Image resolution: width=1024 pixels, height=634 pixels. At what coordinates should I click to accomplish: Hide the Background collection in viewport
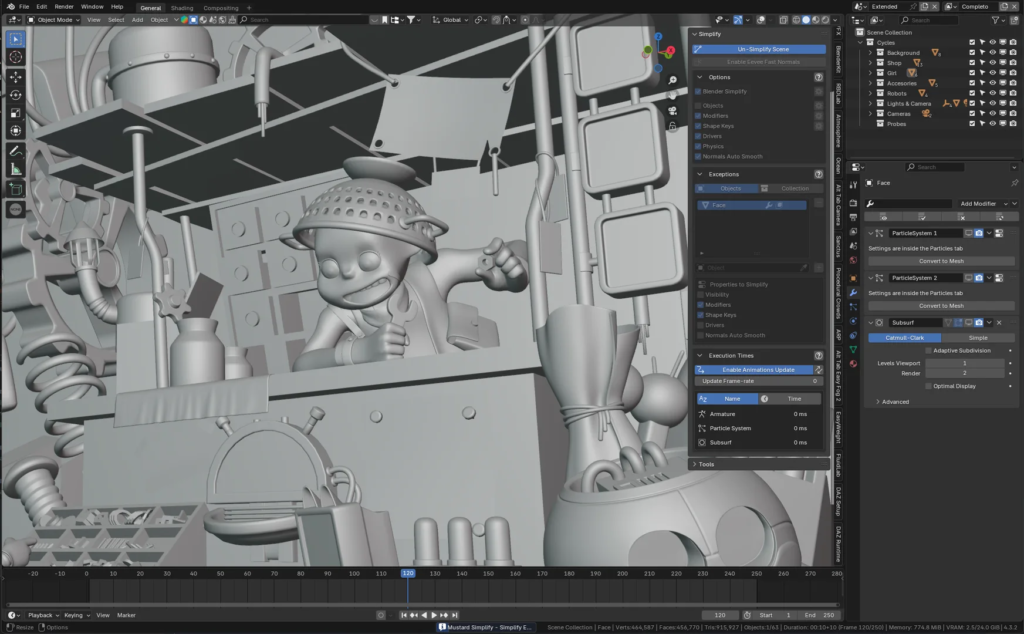tap(993, 53)
